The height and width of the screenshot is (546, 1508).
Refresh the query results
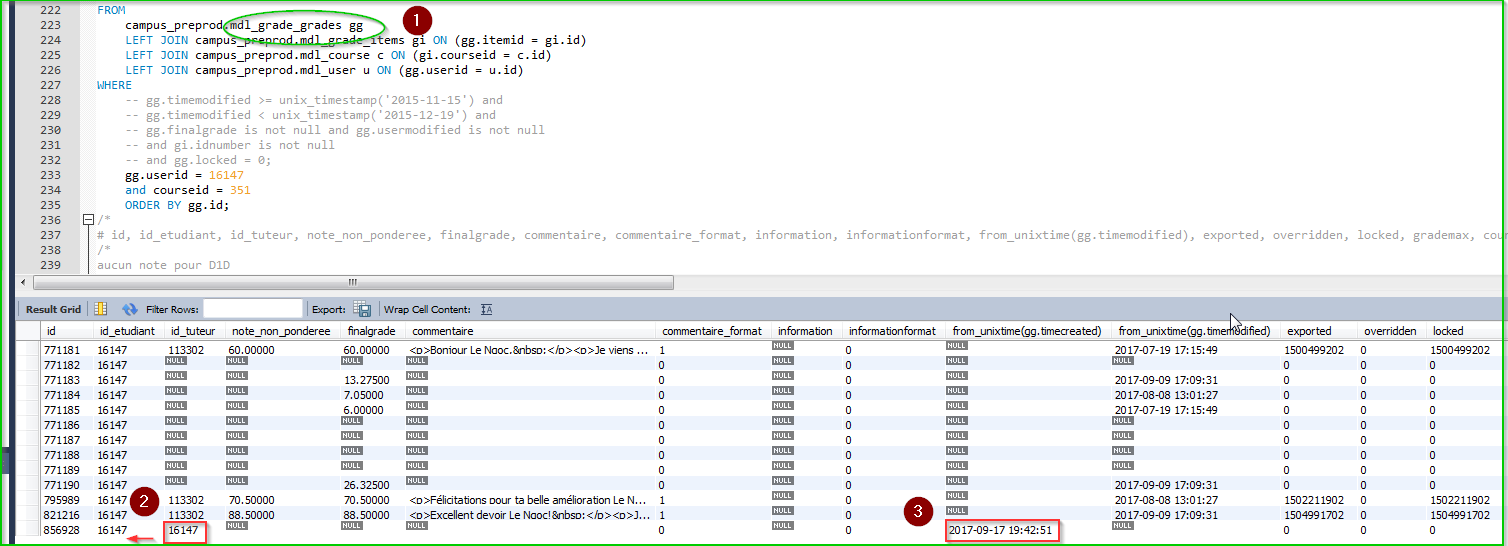pyautogui.click(x=130, y=310)
